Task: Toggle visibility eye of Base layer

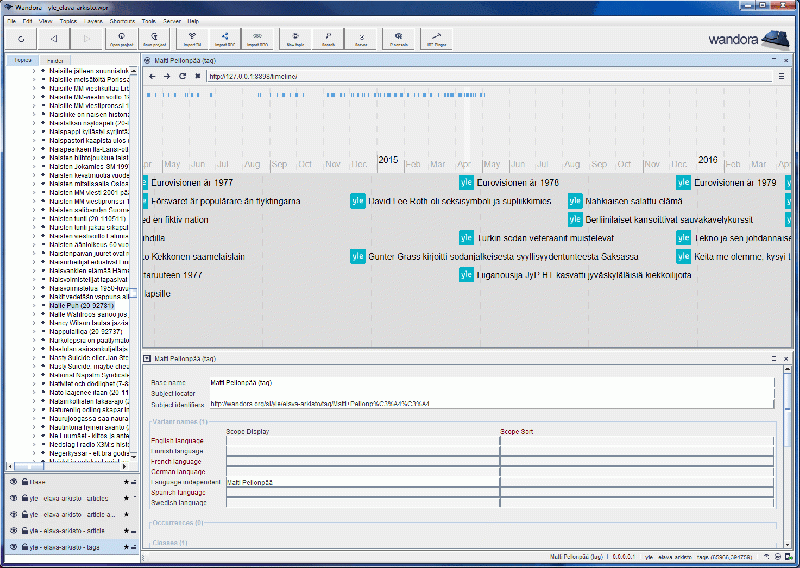Action: (14, 482)
